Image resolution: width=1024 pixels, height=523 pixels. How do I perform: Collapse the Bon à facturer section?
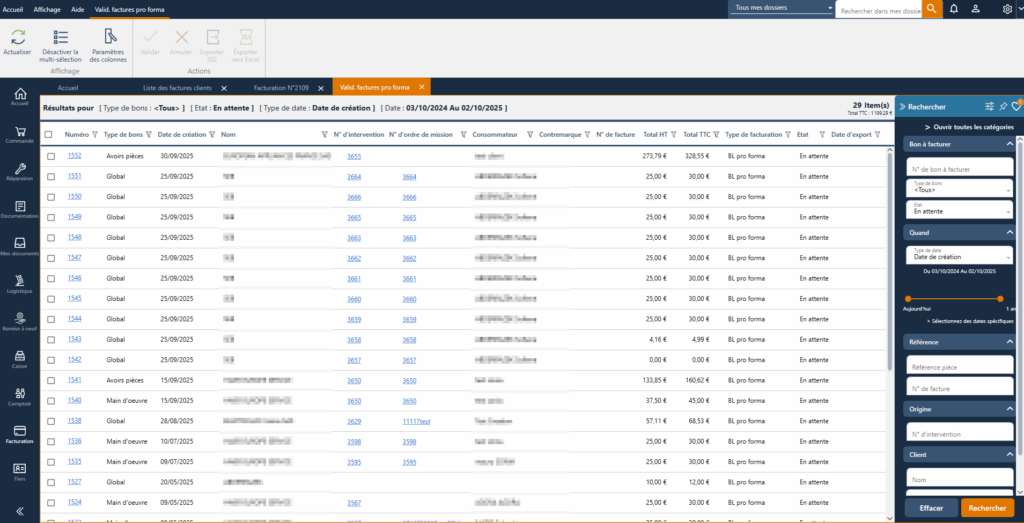pos(1010,144)
